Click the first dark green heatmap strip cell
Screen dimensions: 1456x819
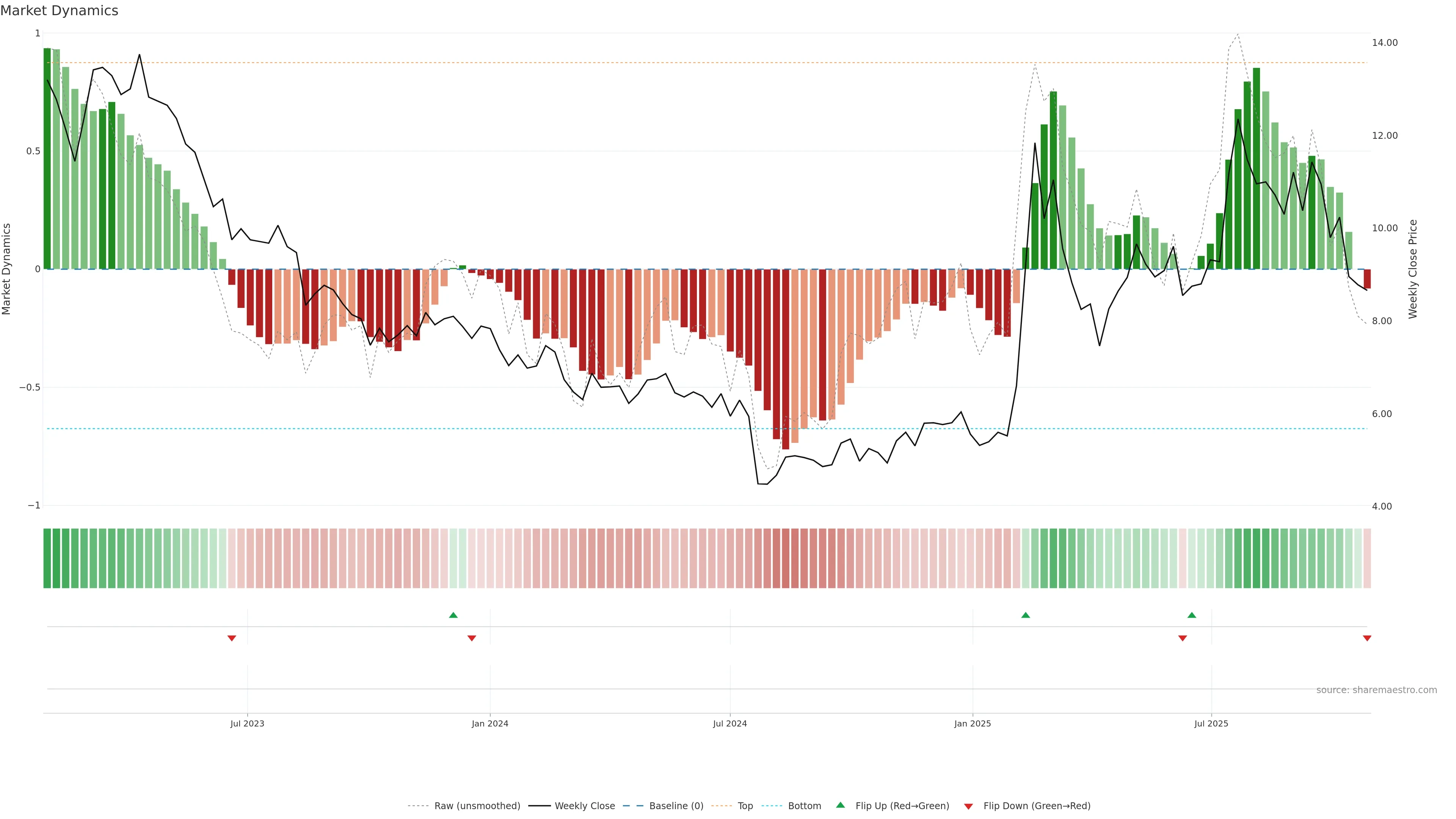point(47,559)
